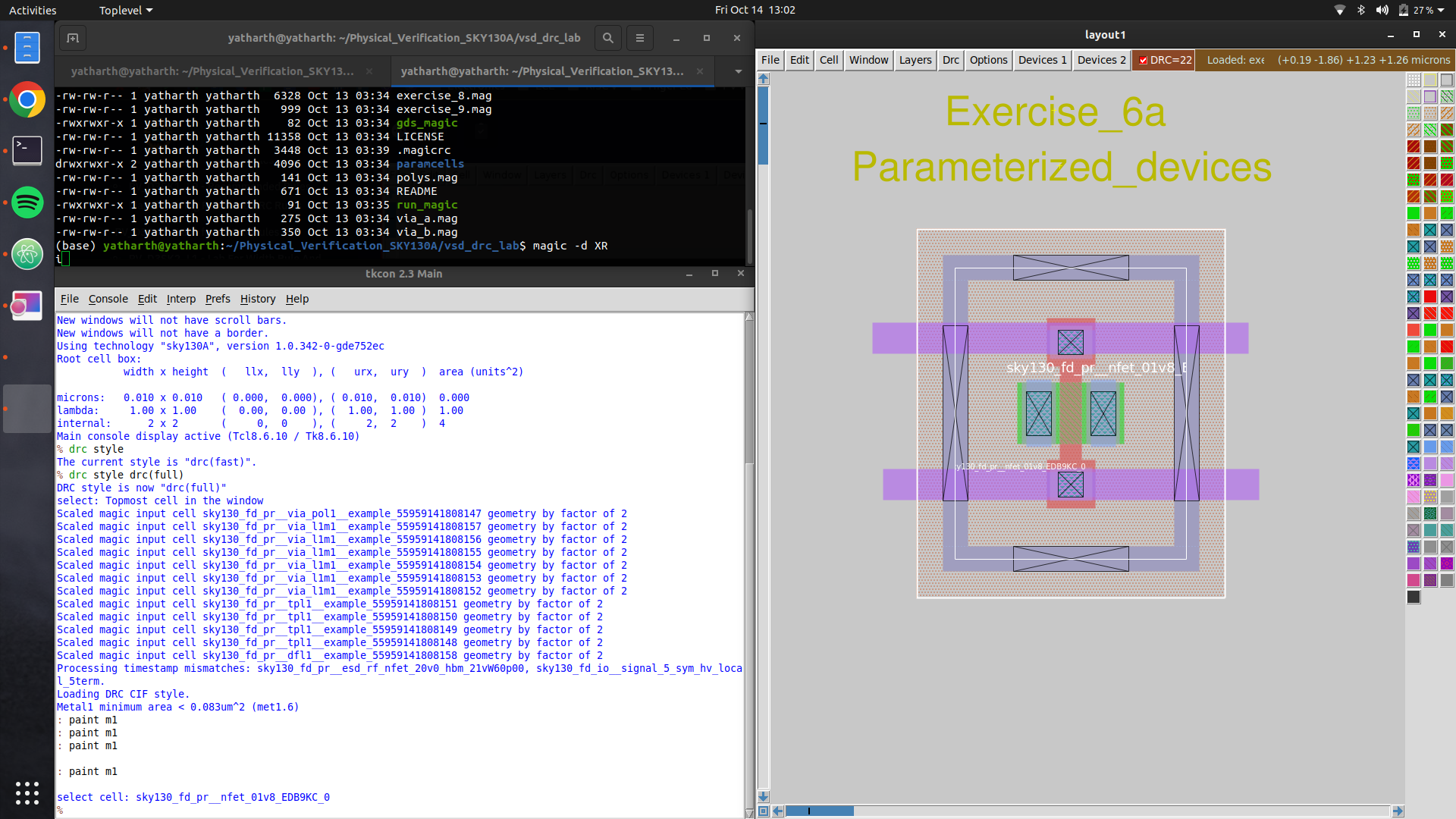This screenshot has height=819, width=1456.
Task: Select the solid red layer swatch
Action: [1430, 297]
